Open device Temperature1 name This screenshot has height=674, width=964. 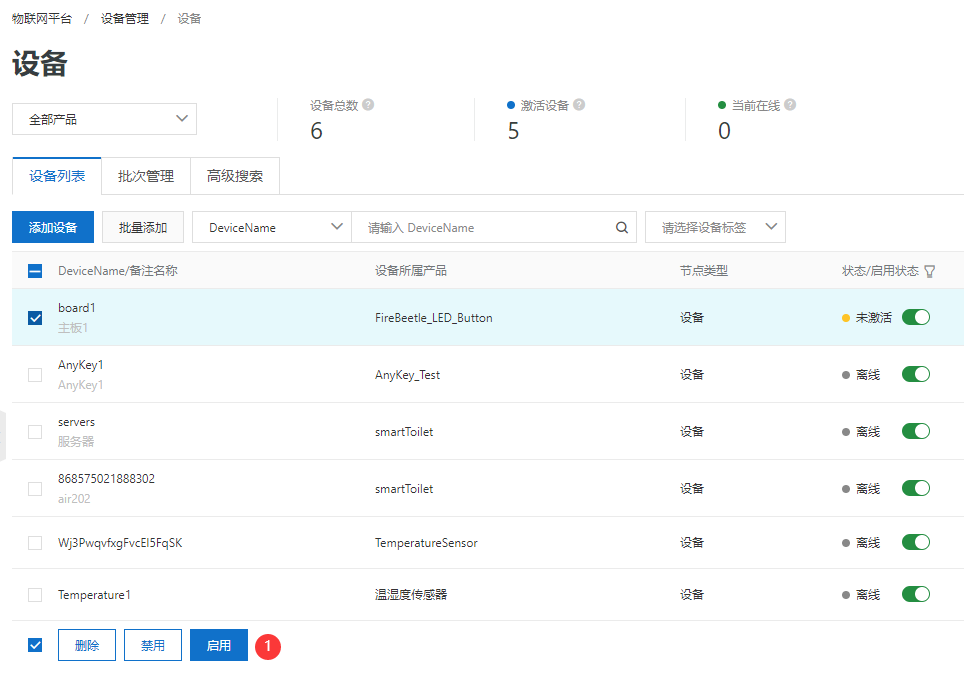[94, 595]
